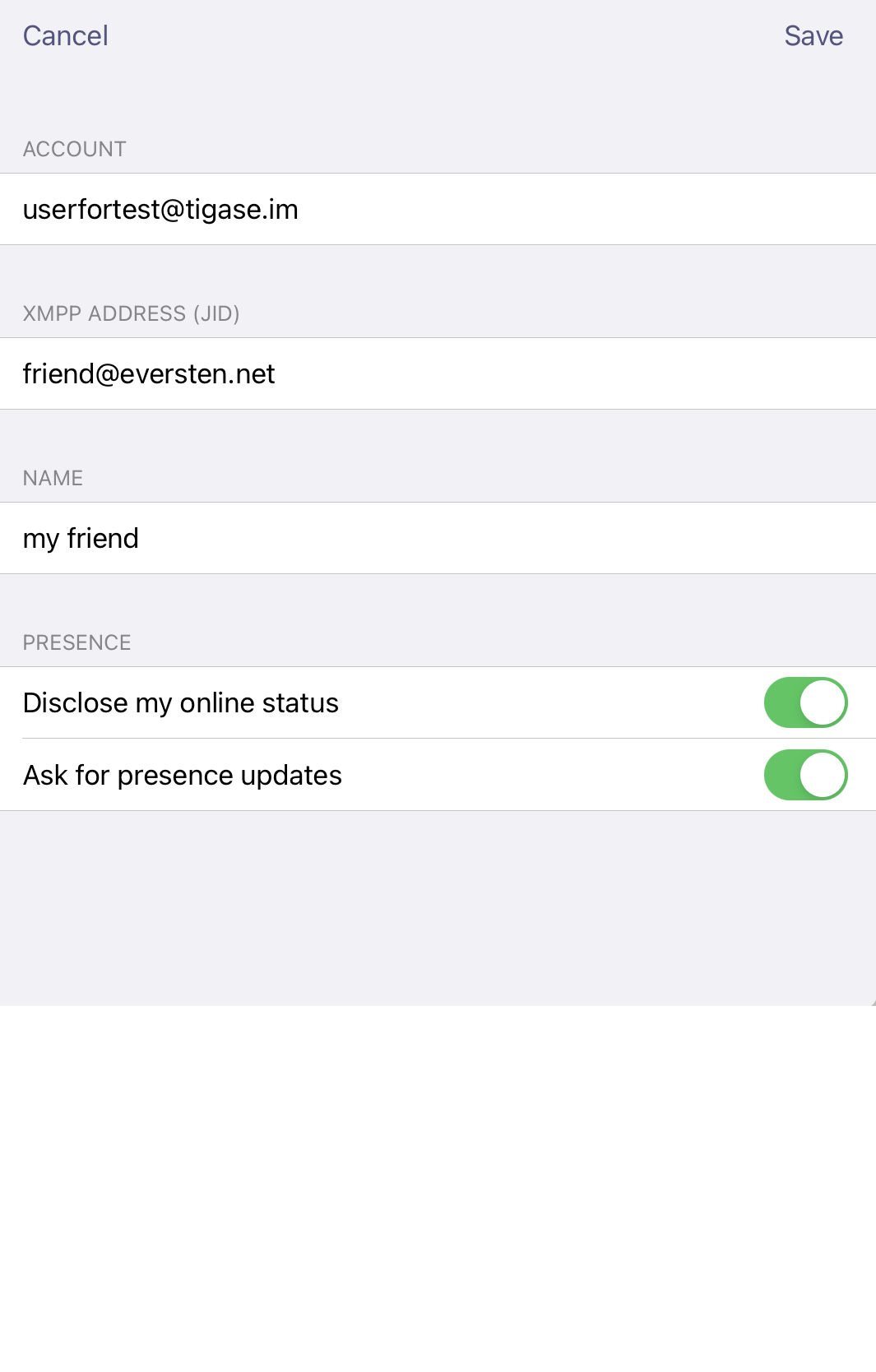Edit the name field 'my friend'

pos(438,538)
